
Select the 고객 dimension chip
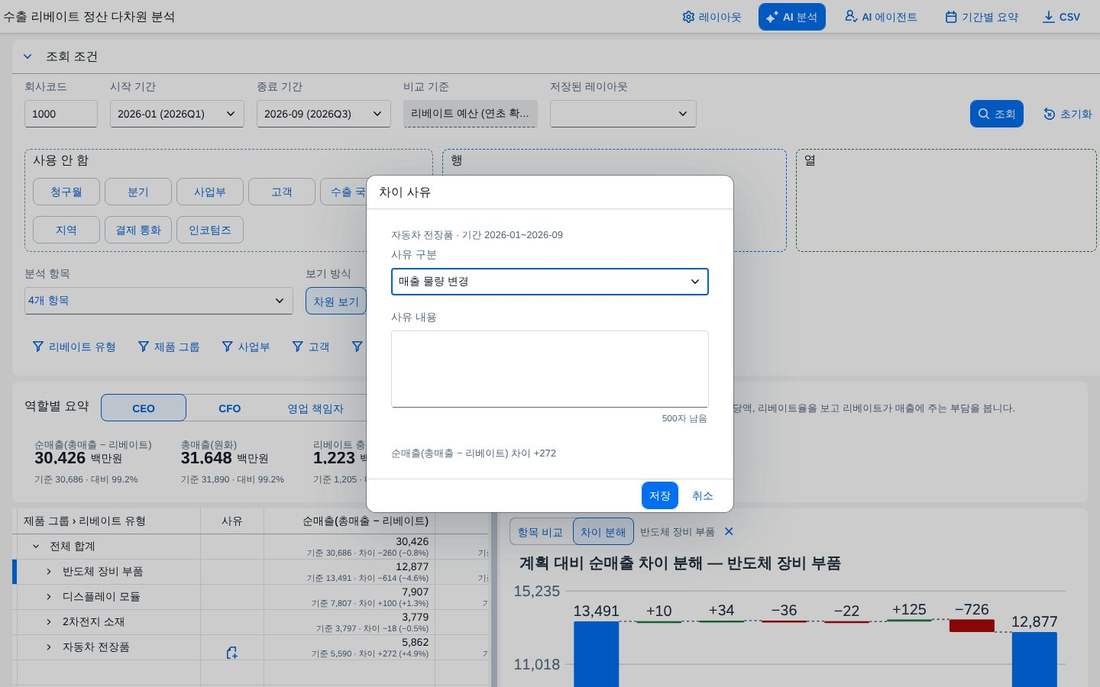[x=281, y=192]
